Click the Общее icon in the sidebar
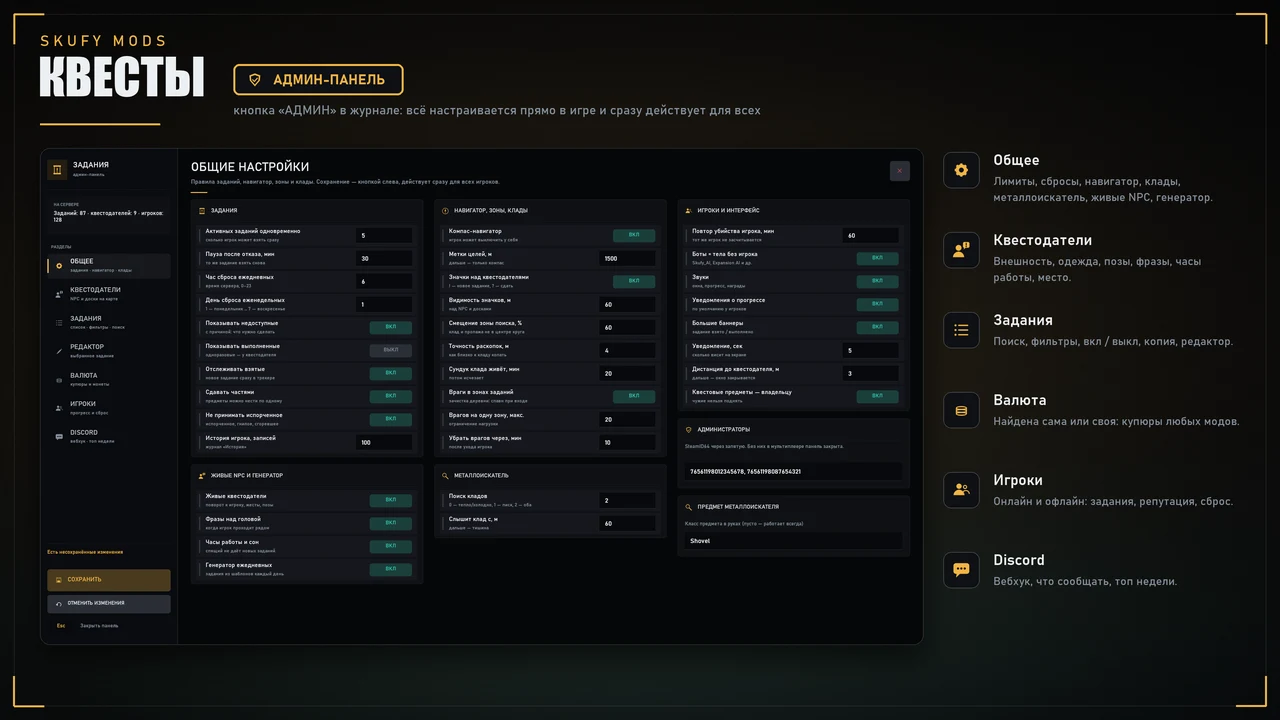The image size is (1280, 720). tap(59, 266)
